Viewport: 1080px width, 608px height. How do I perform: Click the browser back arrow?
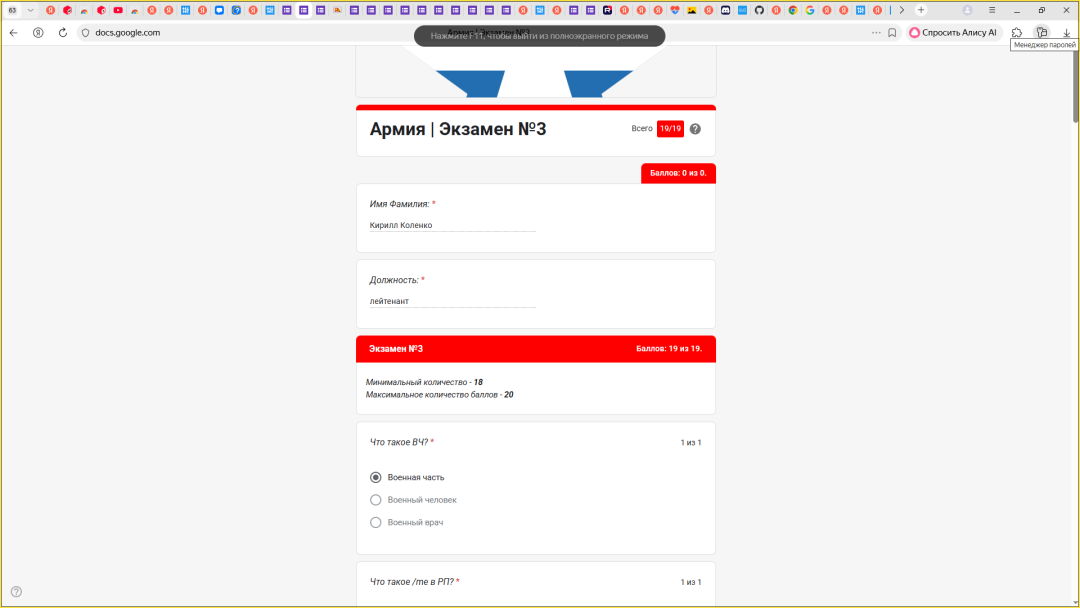(x=13, y=33)
